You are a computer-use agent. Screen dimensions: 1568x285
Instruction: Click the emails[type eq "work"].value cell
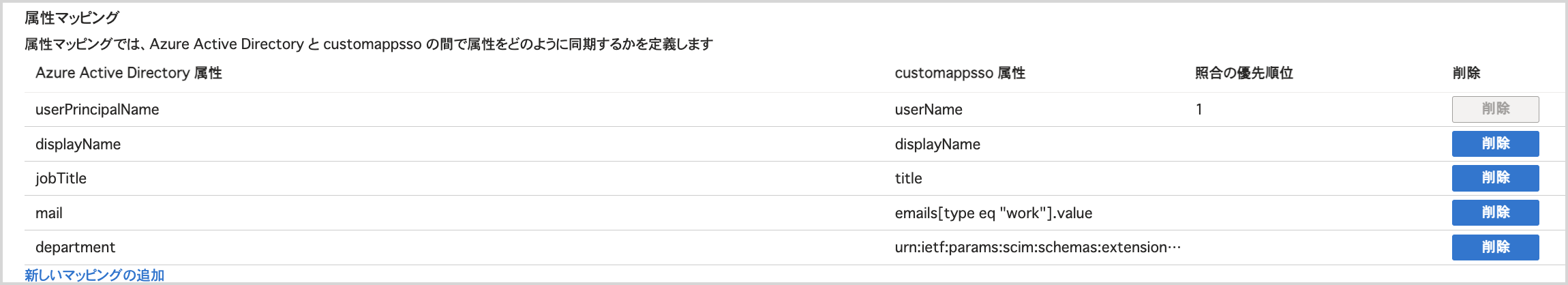point(993,213)
